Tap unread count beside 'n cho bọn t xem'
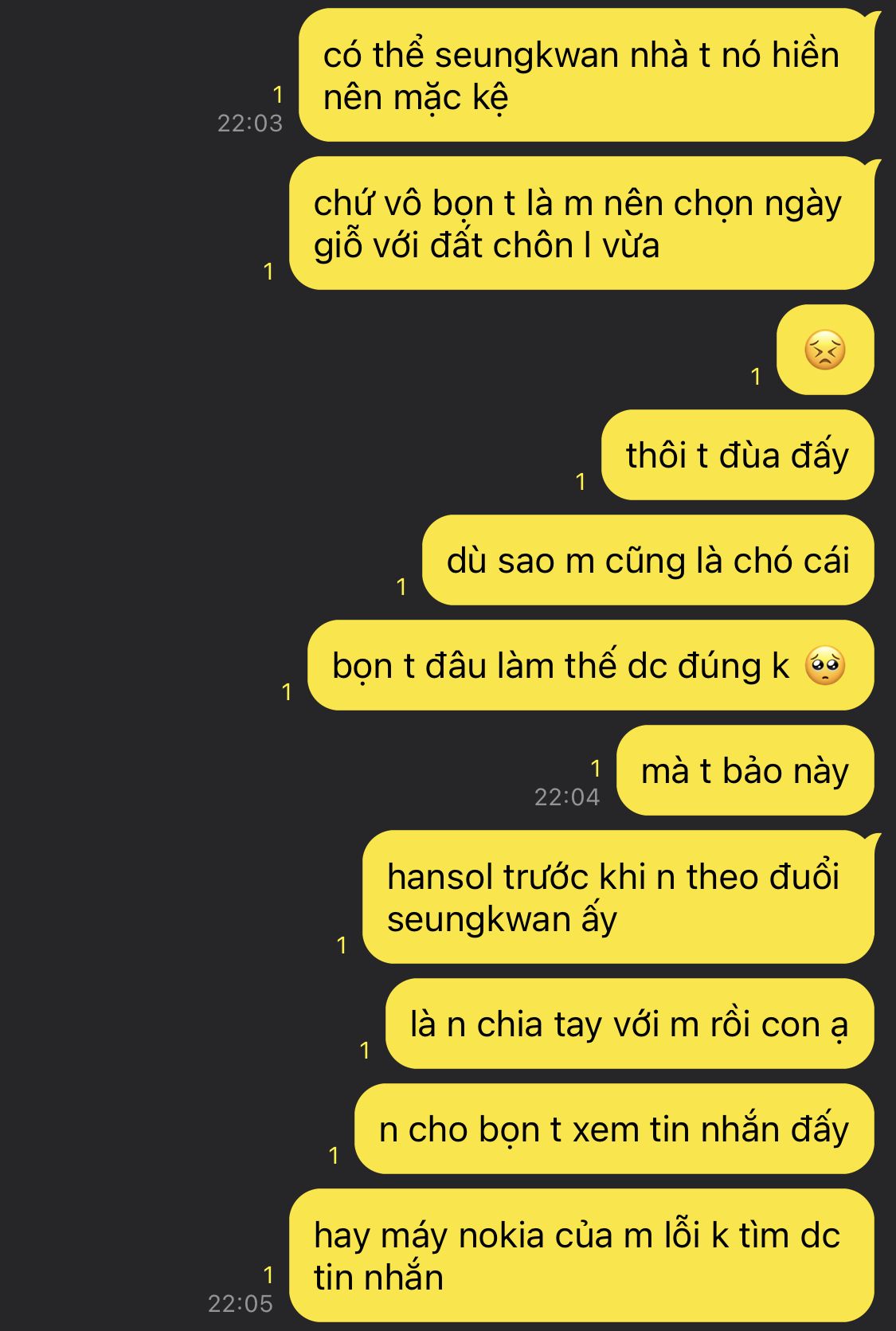The width and height of the screenshot is (896, 1331). click(x=334, y=1156)
